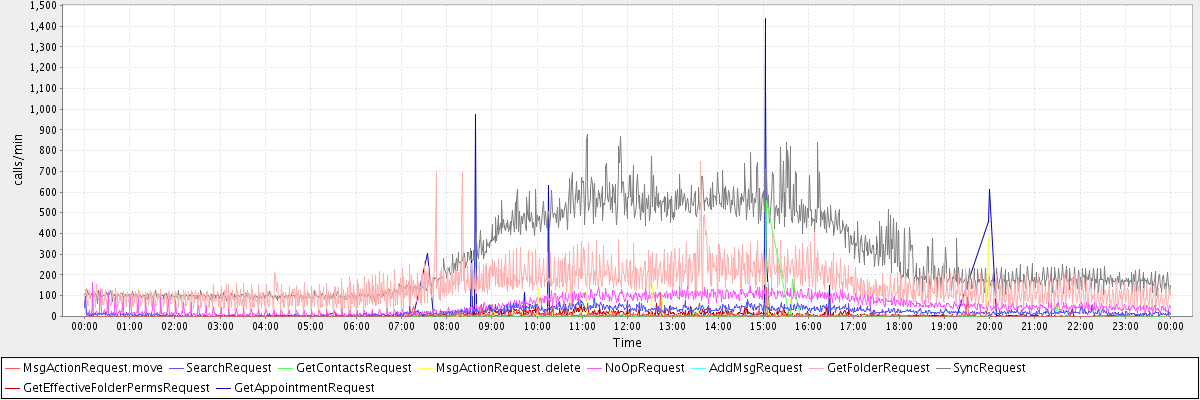Select MsgActionRequest.delete in the legend
The image size is (1200, 400).
click(508, 368)
